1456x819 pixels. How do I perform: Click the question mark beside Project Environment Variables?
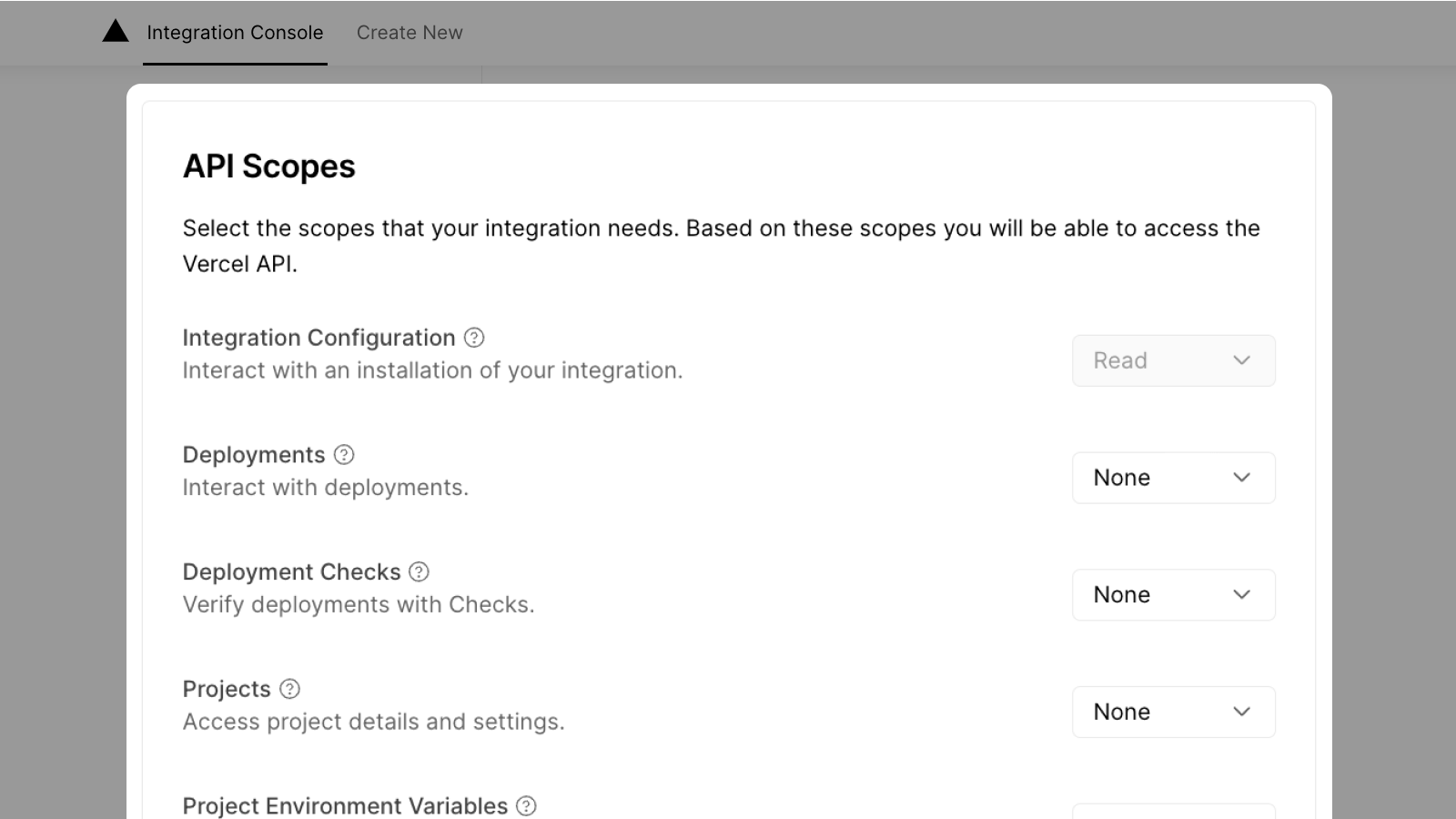pyautogui.click(x=526, y=805)
